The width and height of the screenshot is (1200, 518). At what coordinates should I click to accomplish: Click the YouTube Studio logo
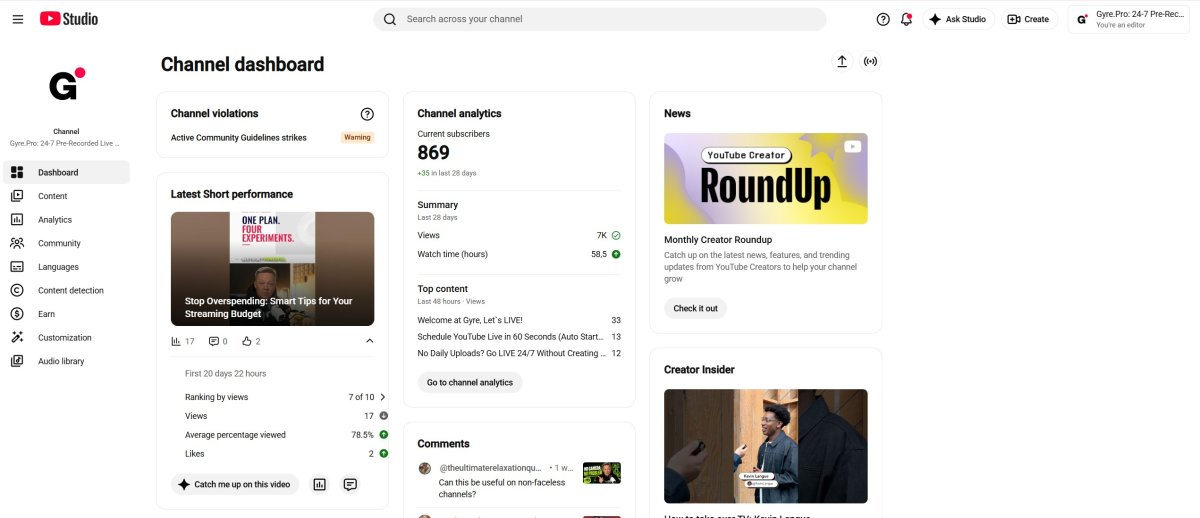point(69,19)
